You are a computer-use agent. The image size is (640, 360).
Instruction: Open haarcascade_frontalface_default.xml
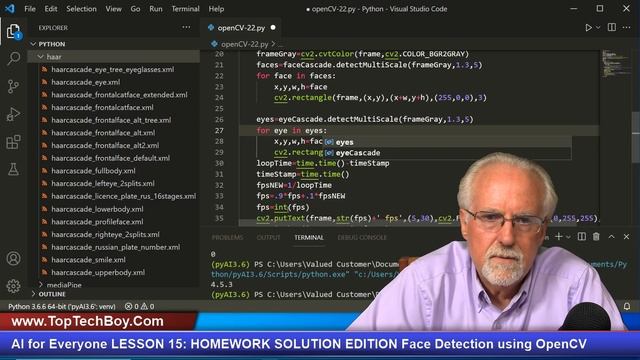point(111,158)
